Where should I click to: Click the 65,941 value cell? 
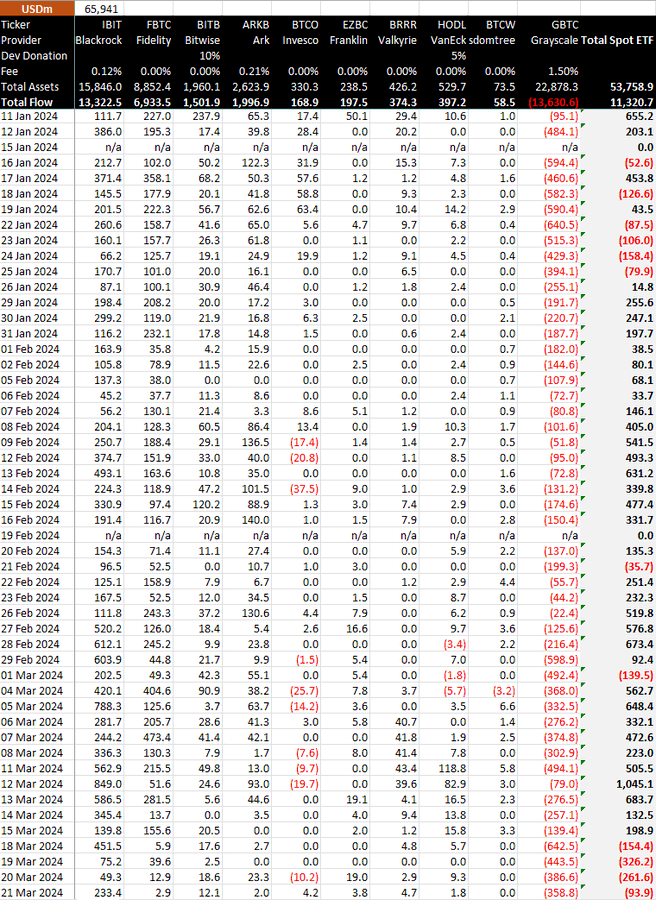(x=101, y=9)
